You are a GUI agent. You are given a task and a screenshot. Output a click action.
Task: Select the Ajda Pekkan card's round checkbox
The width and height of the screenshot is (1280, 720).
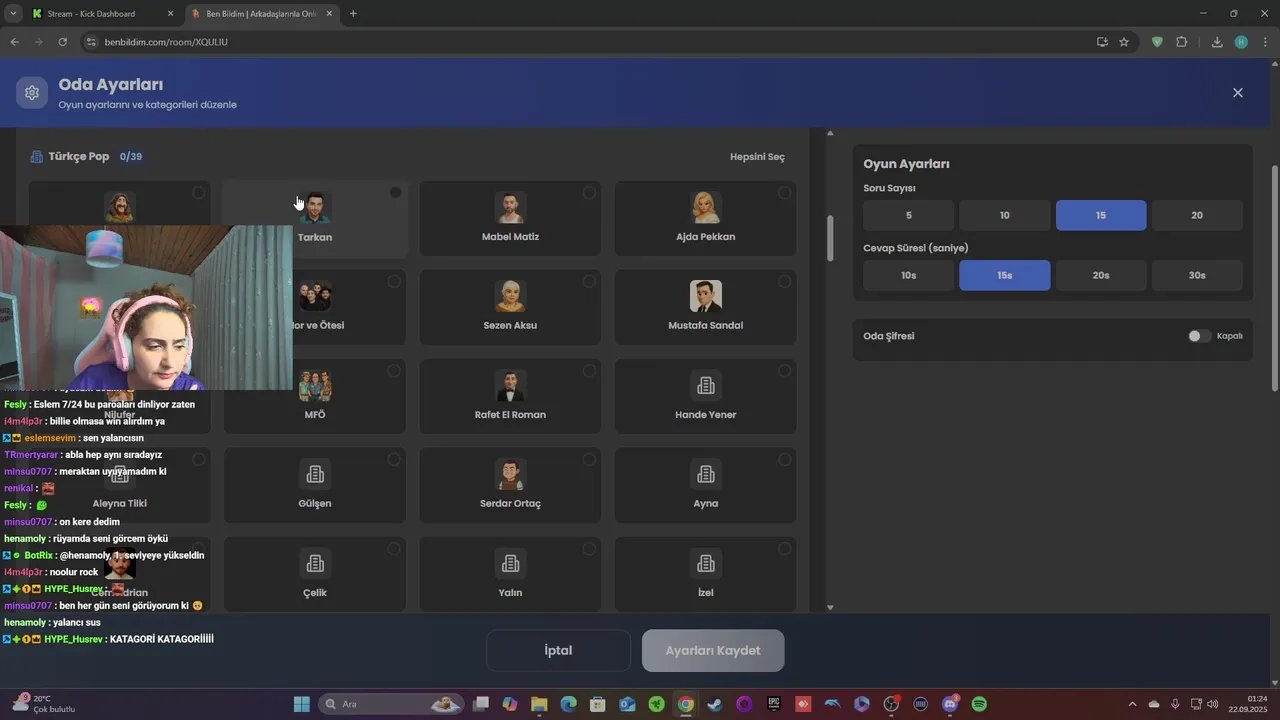coord(784,193)
